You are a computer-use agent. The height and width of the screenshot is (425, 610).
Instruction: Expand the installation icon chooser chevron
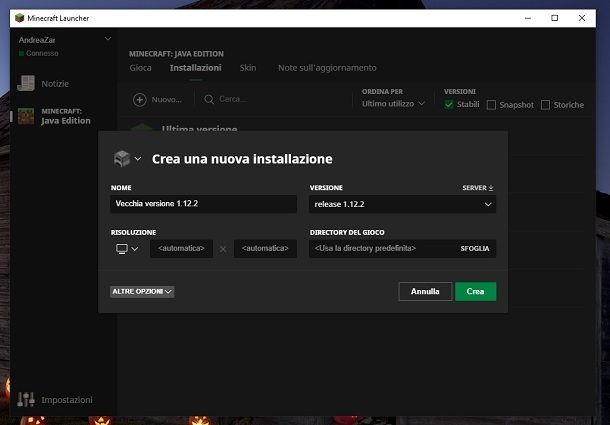[138, 159]
